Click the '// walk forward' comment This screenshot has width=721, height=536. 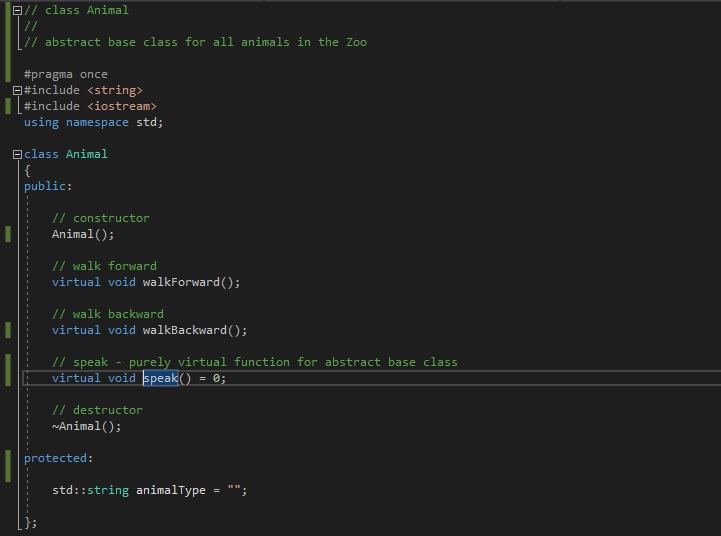104,266
